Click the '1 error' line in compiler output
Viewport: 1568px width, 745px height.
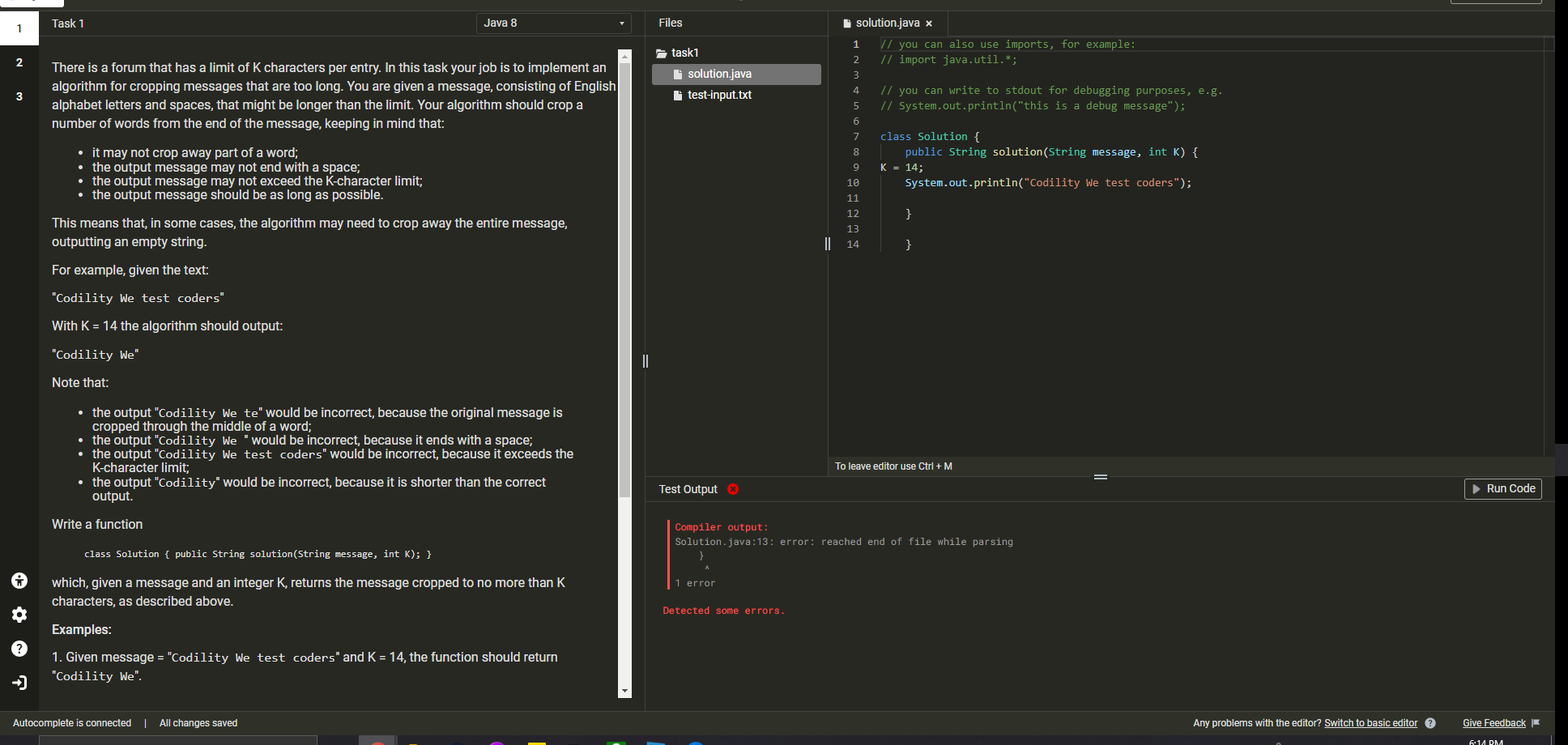tap(695, 583)
